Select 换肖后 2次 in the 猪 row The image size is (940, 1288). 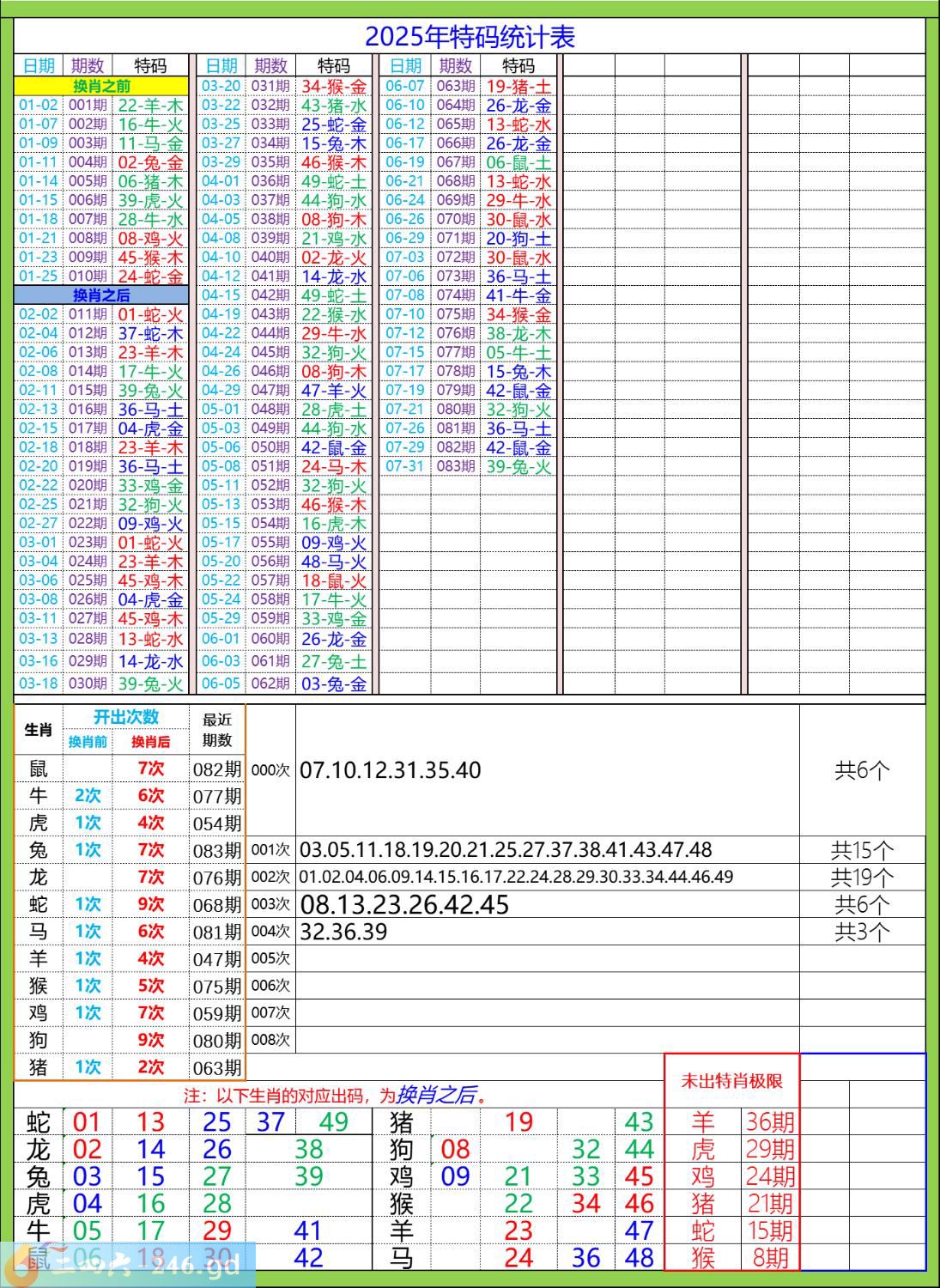[150, 1067]
